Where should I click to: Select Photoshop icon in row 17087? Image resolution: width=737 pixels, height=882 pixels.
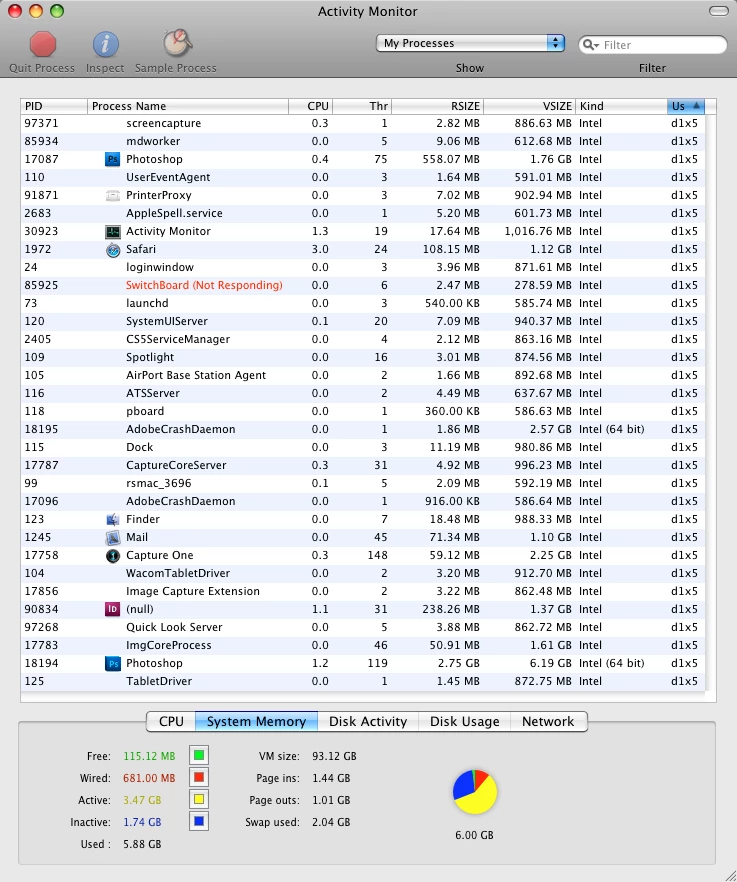pyautogui.click(x=113, y=159)
